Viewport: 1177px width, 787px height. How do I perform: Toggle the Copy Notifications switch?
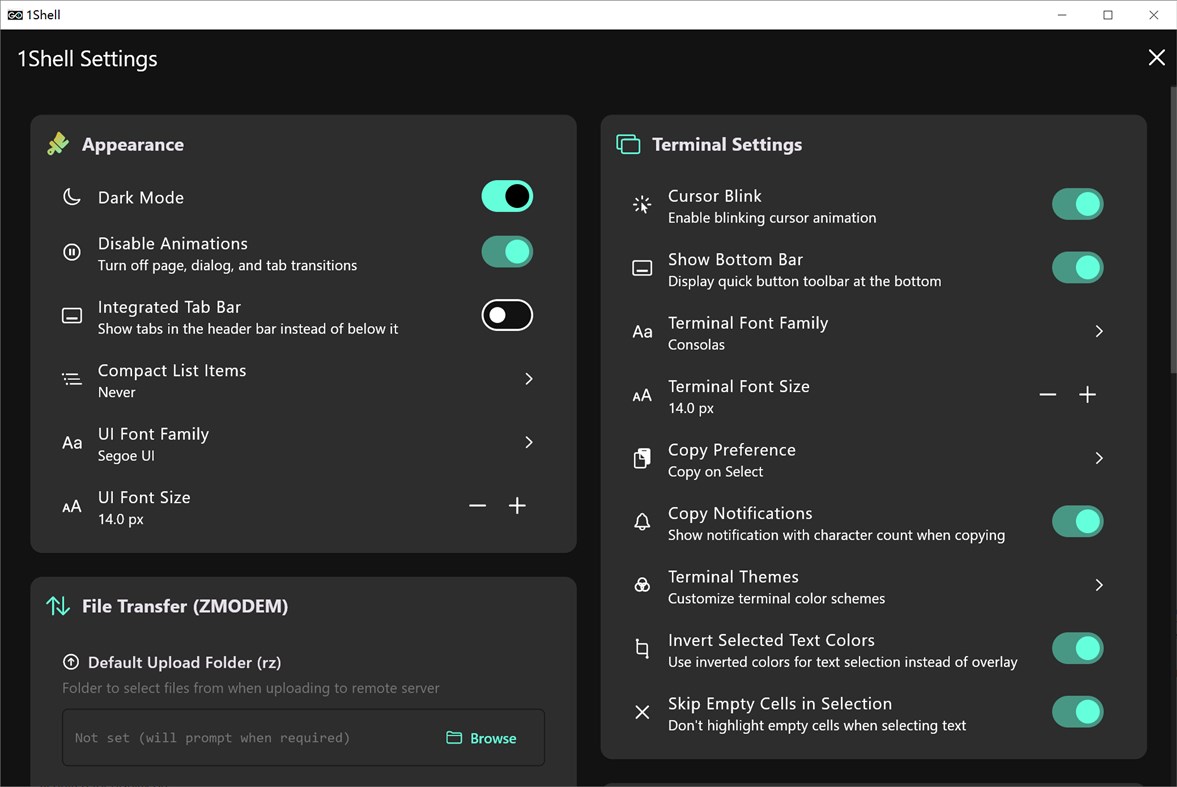click(1077, 521)
